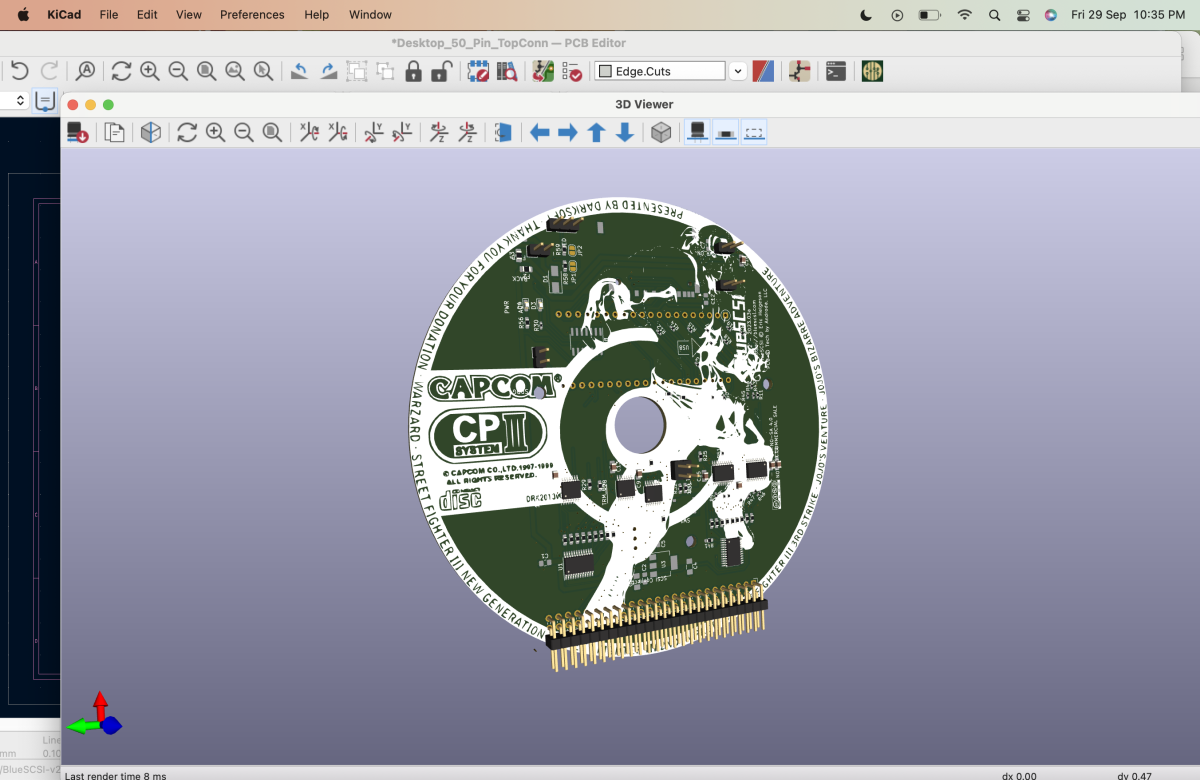Viewport: 1200px width, 780px height.
Task: Open the View menu
Action: coord(189,15)
